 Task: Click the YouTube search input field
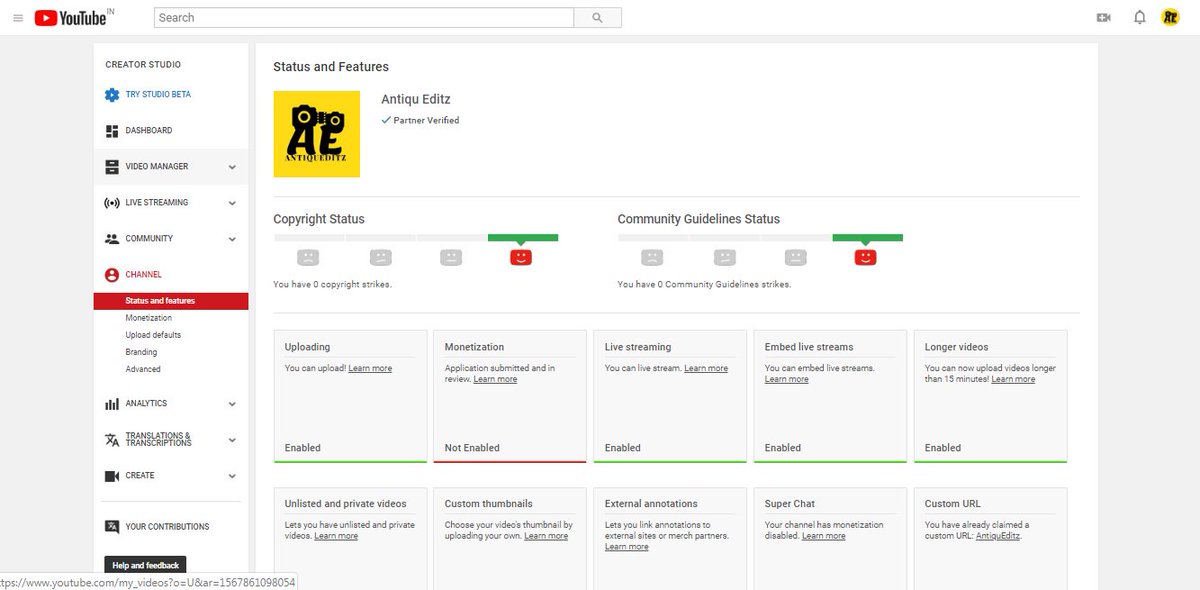(x=364, y=18)
